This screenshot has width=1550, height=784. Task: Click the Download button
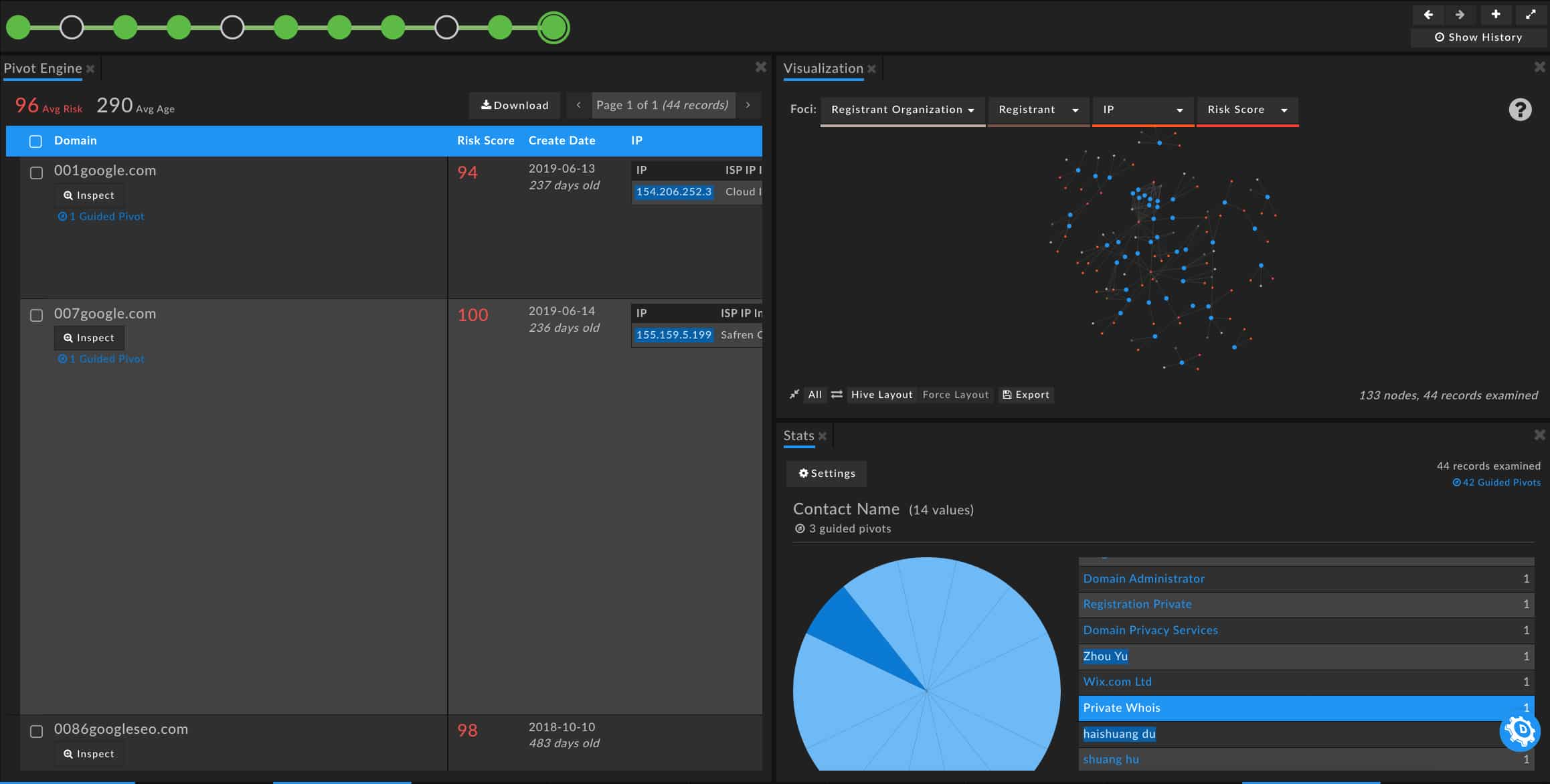tap(514, 105)
